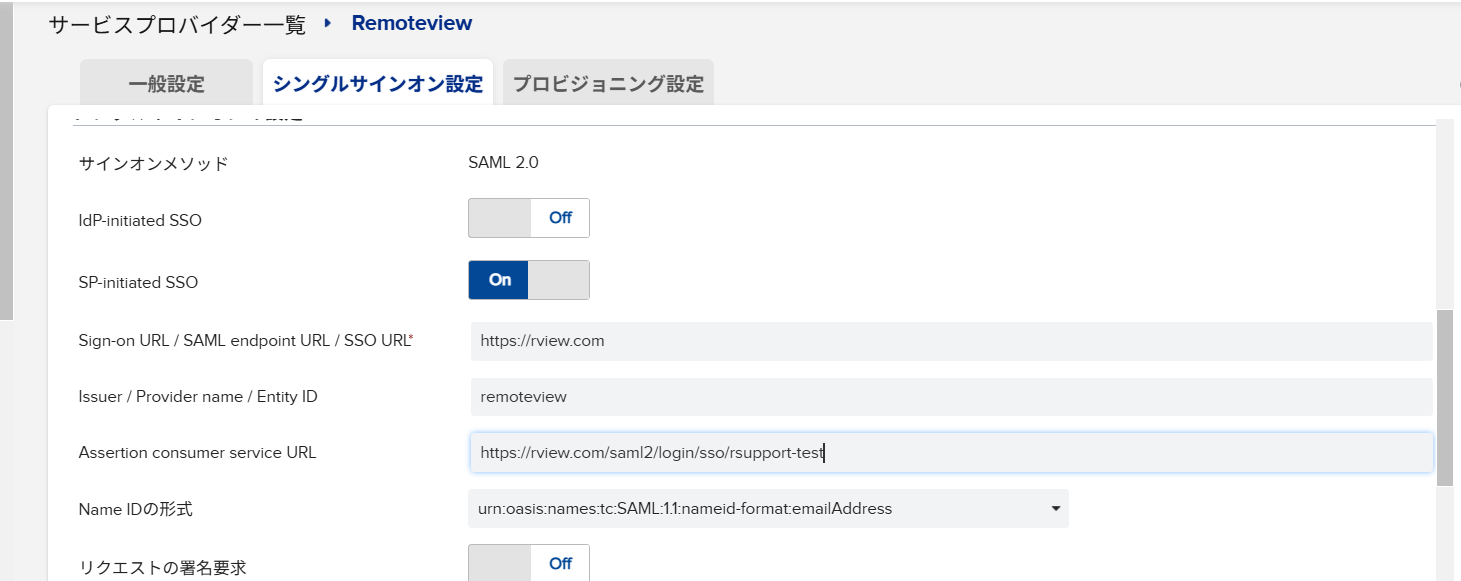
Task: Click the Name IDの形式 label
Action: 136,509
